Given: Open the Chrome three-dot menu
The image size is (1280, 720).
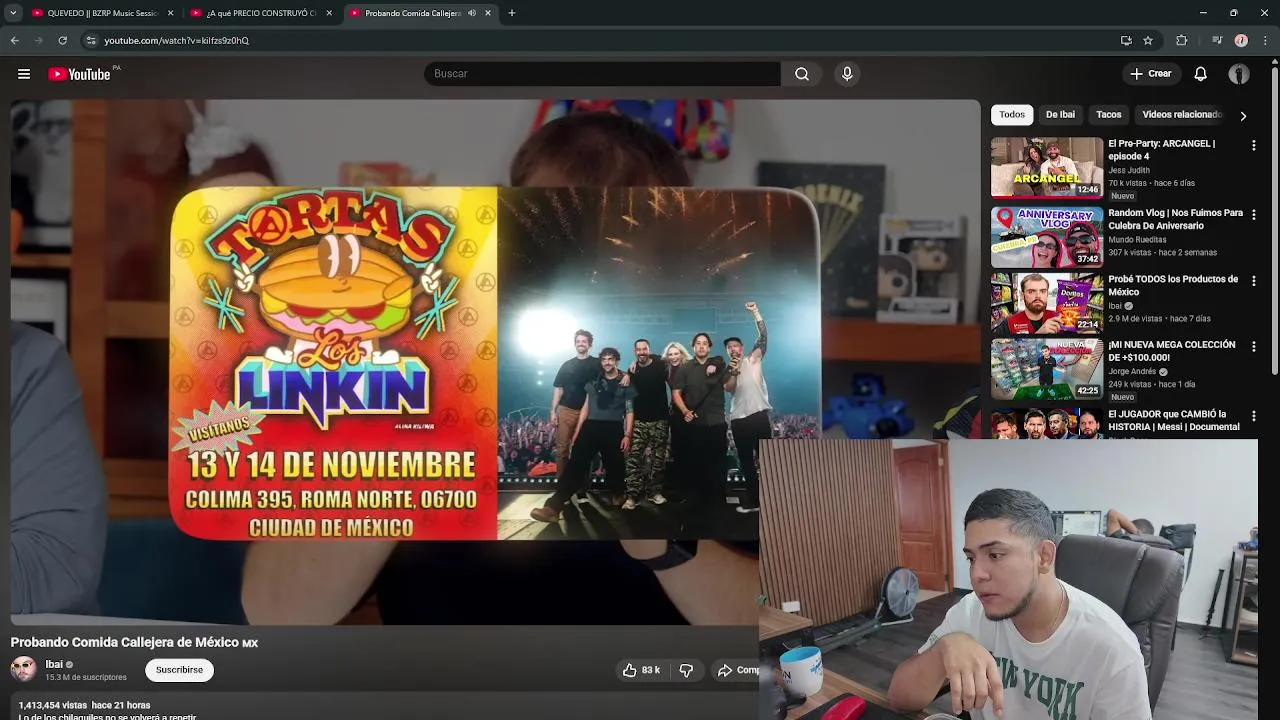Looking at the screenshot, I should 1266,41.
